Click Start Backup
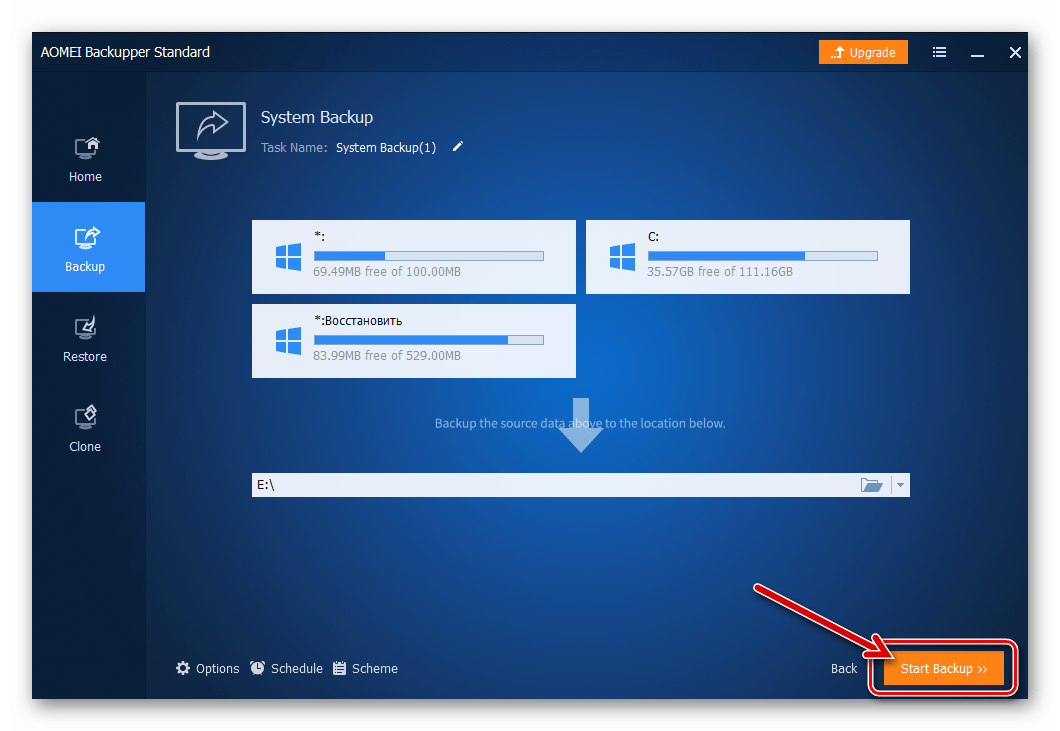The width and height of the screenshot is (1060, 731). (944, 668)
